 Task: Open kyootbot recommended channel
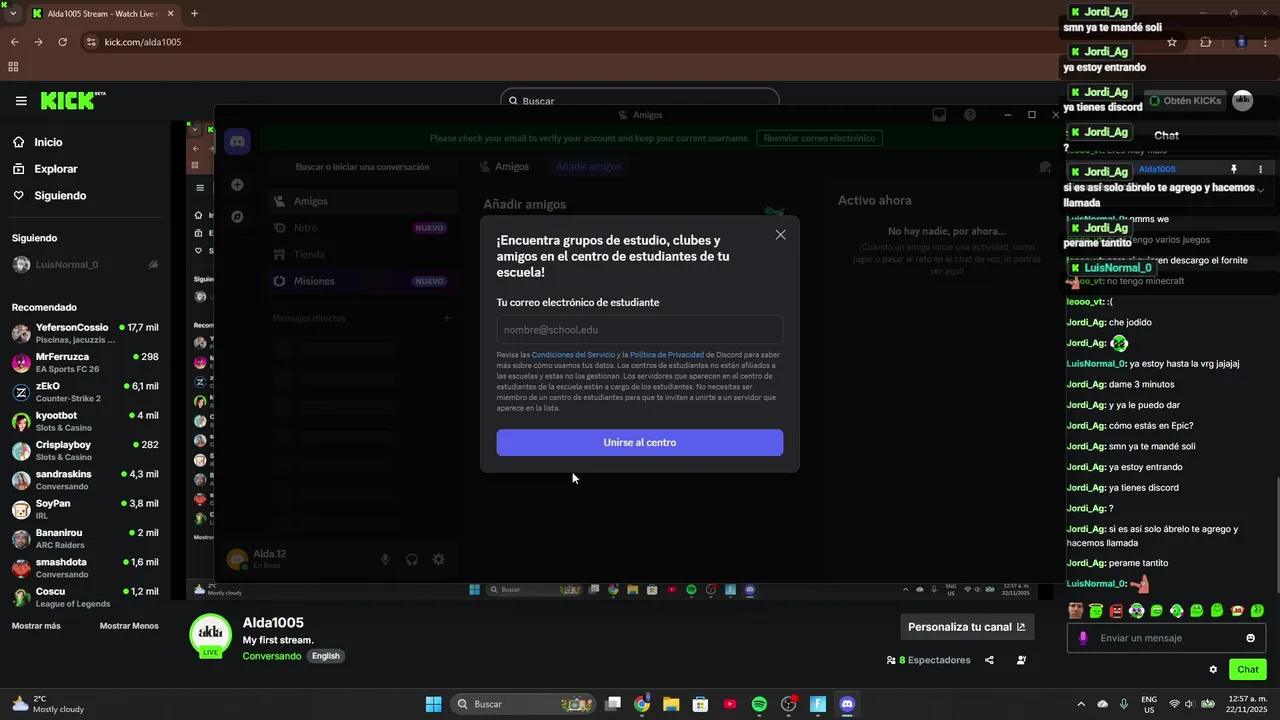pos(85,421)
